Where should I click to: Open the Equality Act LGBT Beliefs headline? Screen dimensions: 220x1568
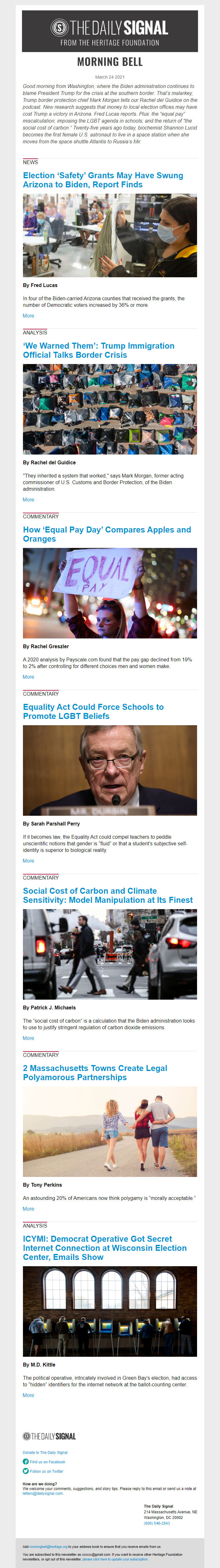coord(93,711)
